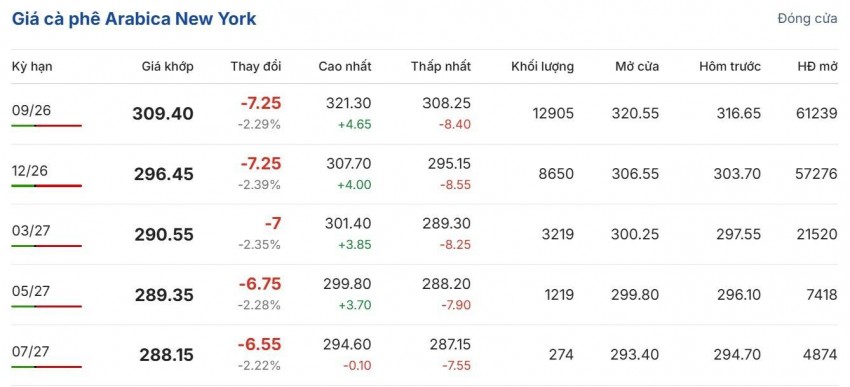The width and height of the screenshot is (850, 387).
Task: Click the range bar under 07/27
Action: click(x=47, y=367)
